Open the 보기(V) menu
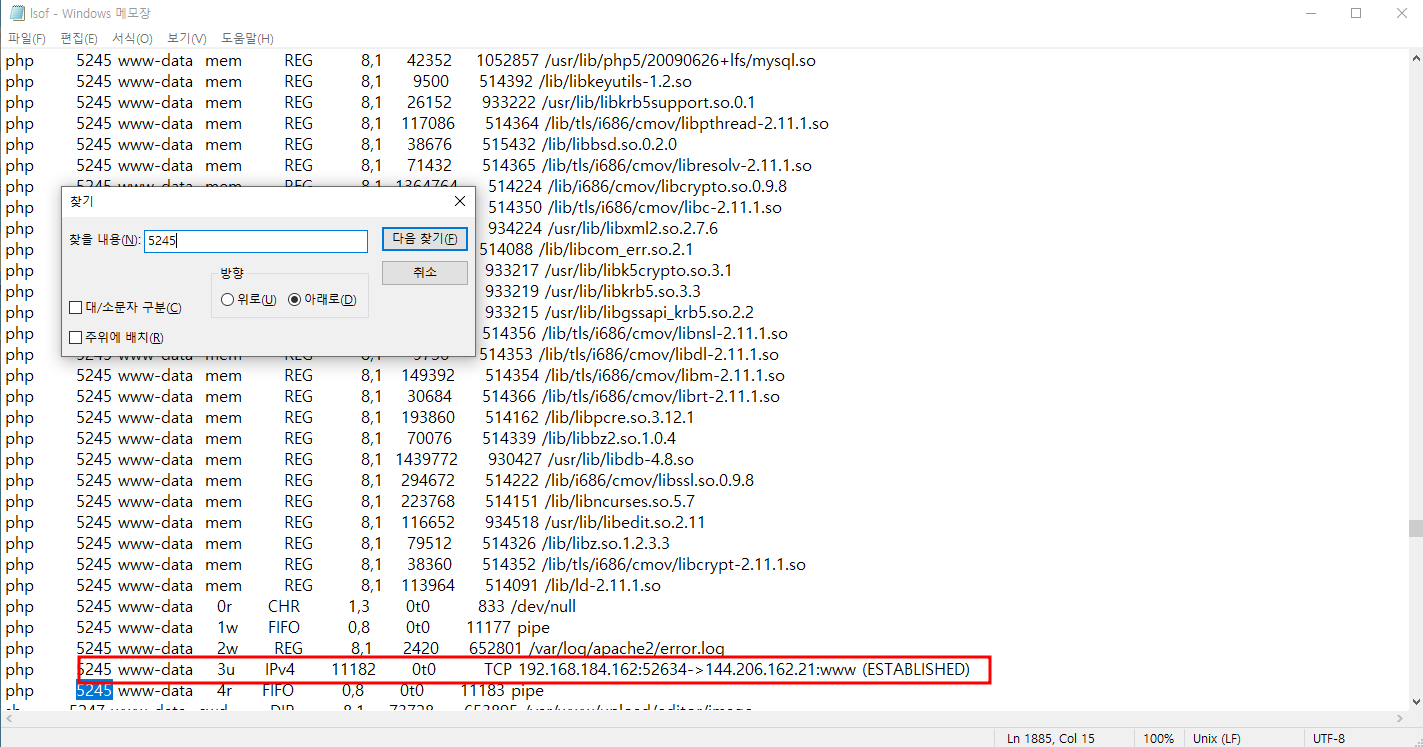The width and height of the screenshot is (1423, 747). point(187,38)
